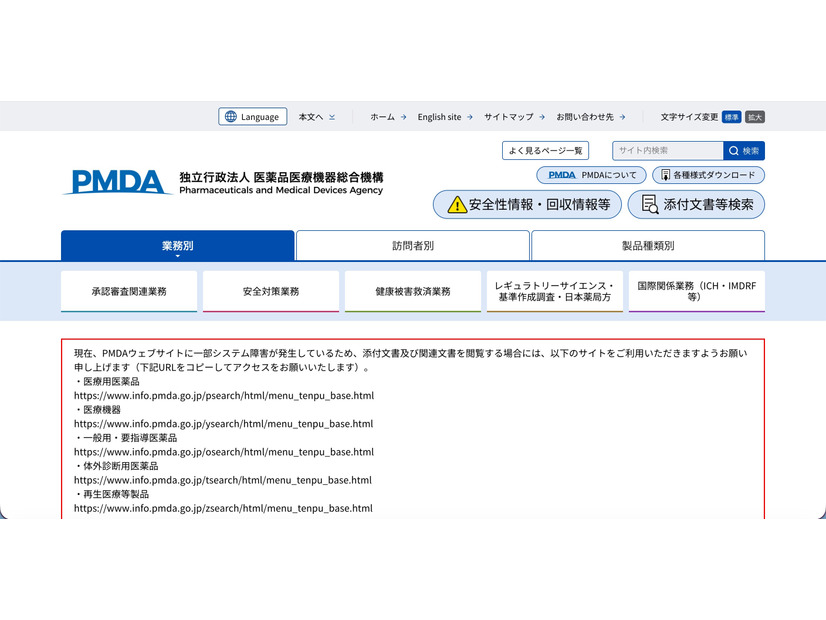This screenshot has height=620, width=826.
Task: Open 各種様式ダウンロード button
Action: [x=708, y=175]
